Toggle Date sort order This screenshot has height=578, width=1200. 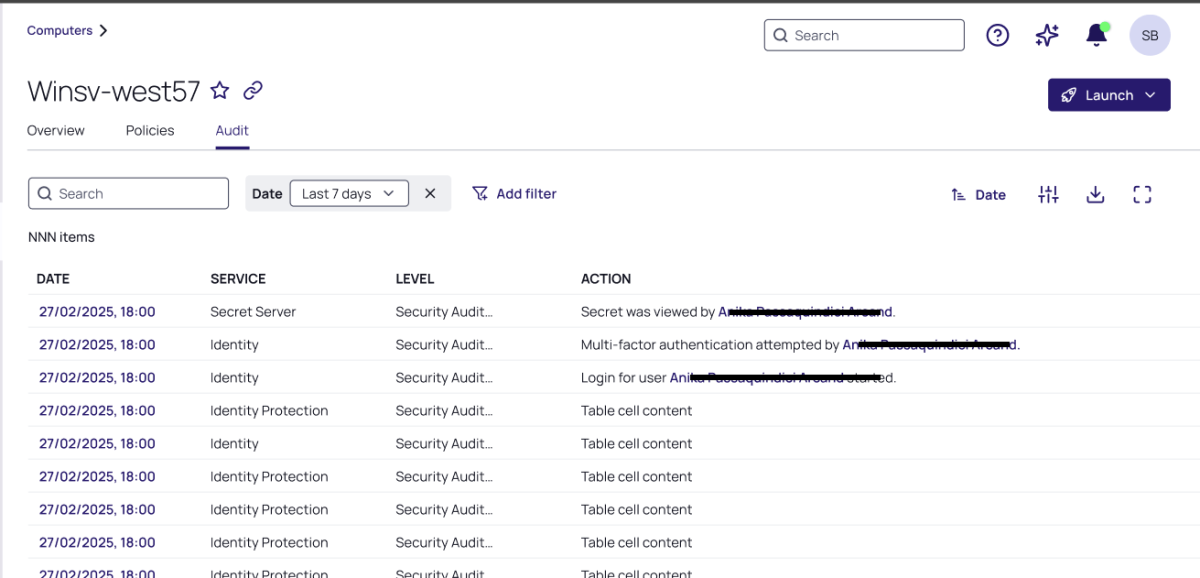[978, 195]
